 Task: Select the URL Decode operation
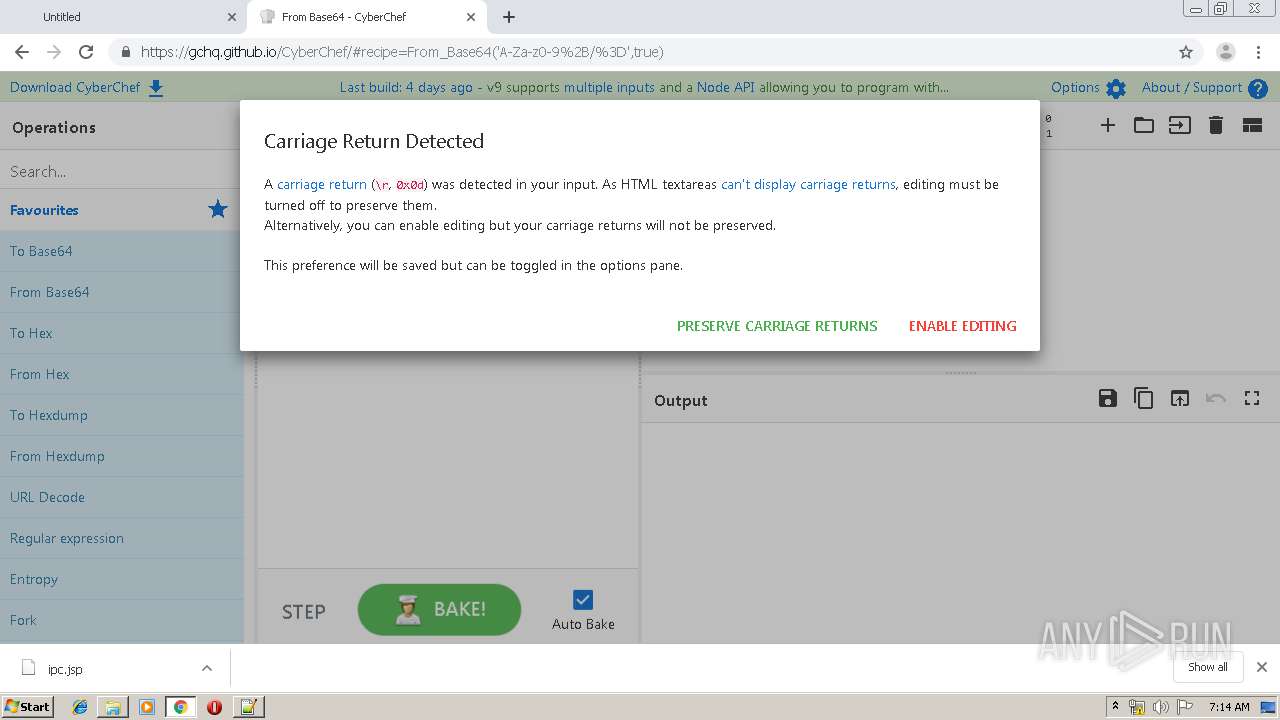122,497
